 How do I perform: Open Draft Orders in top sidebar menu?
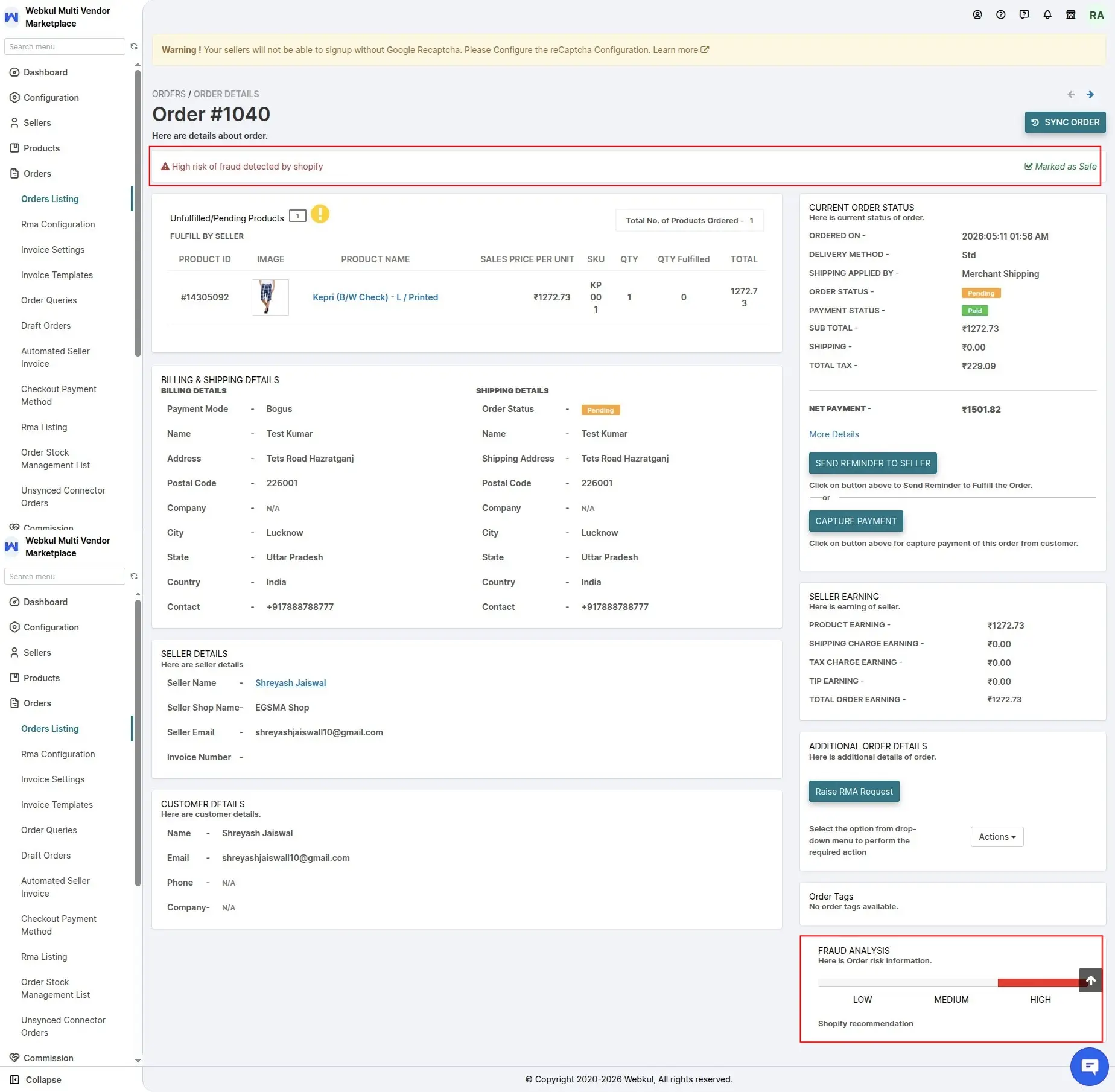pos(46,326)
